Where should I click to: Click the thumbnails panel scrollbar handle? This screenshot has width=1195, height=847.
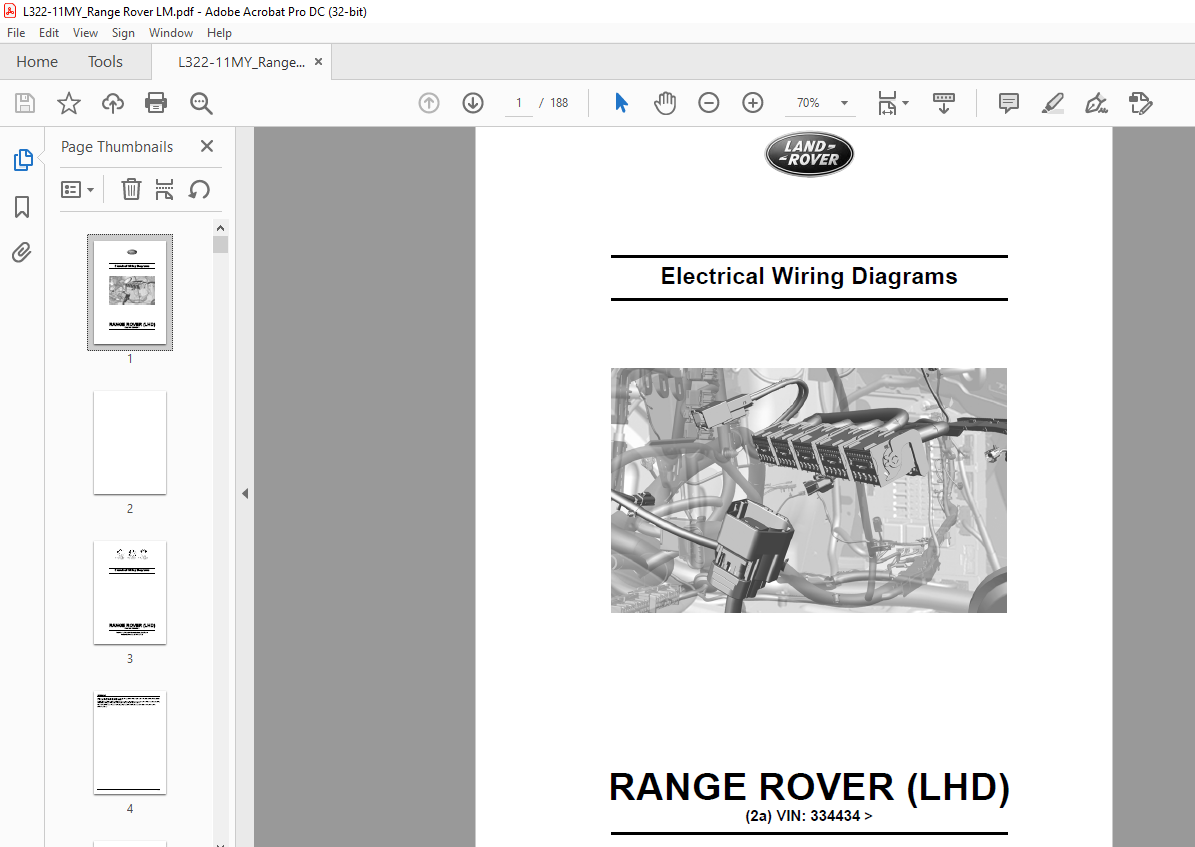[x=220, y=244]
